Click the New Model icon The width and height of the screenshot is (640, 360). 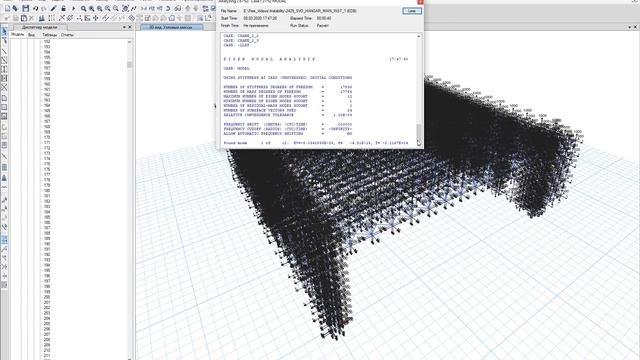[8, 9]
